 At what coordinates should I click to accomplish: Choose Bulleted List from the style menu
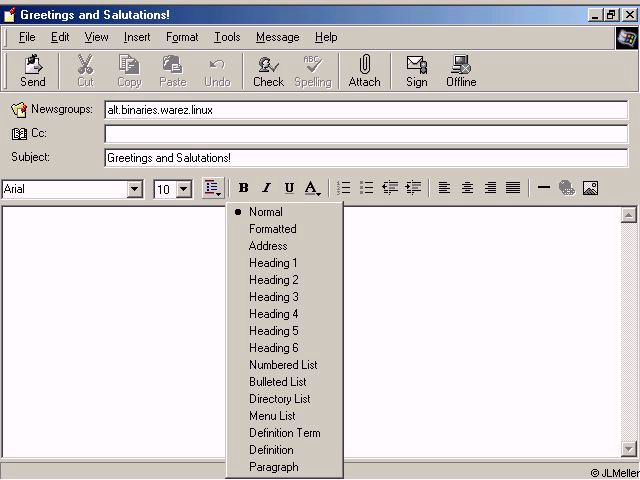284,382
